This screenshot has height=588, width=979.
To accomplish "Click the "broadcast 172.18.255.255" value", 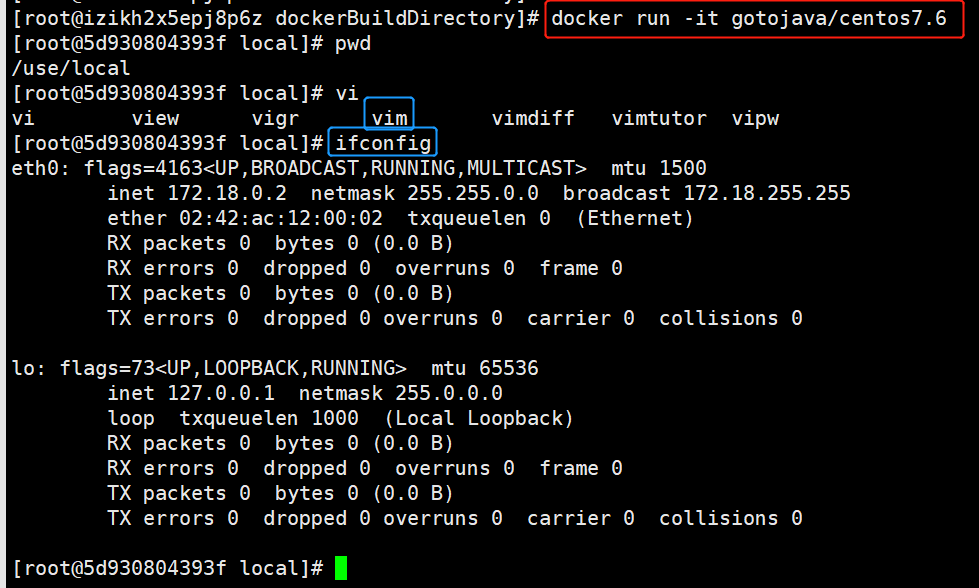I will [706, 194].
